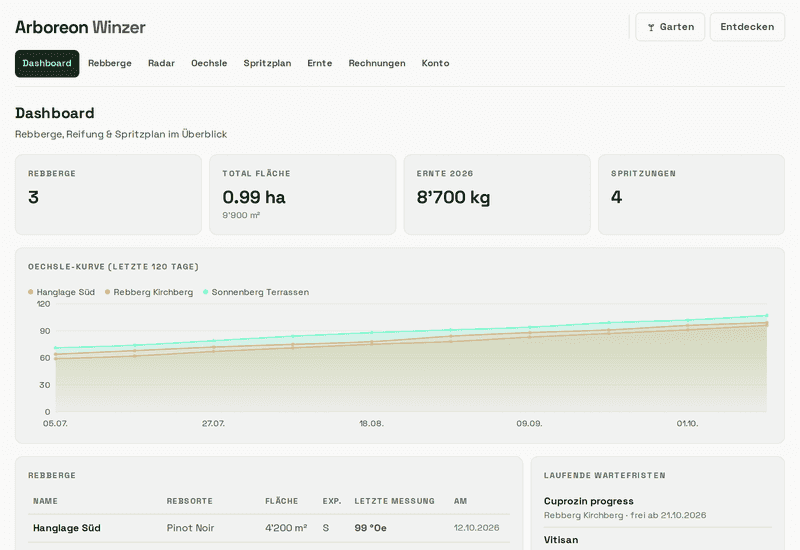Click the Oechsle-Kurve chart heading

coord(113,267)
